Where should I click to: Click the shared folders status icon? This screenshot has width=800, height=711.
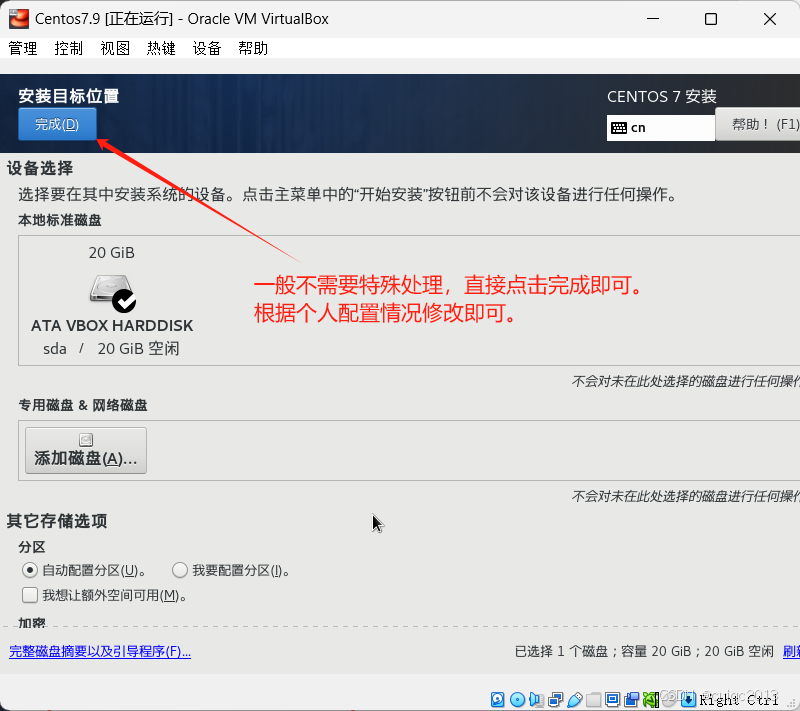[x=593, y=699]
